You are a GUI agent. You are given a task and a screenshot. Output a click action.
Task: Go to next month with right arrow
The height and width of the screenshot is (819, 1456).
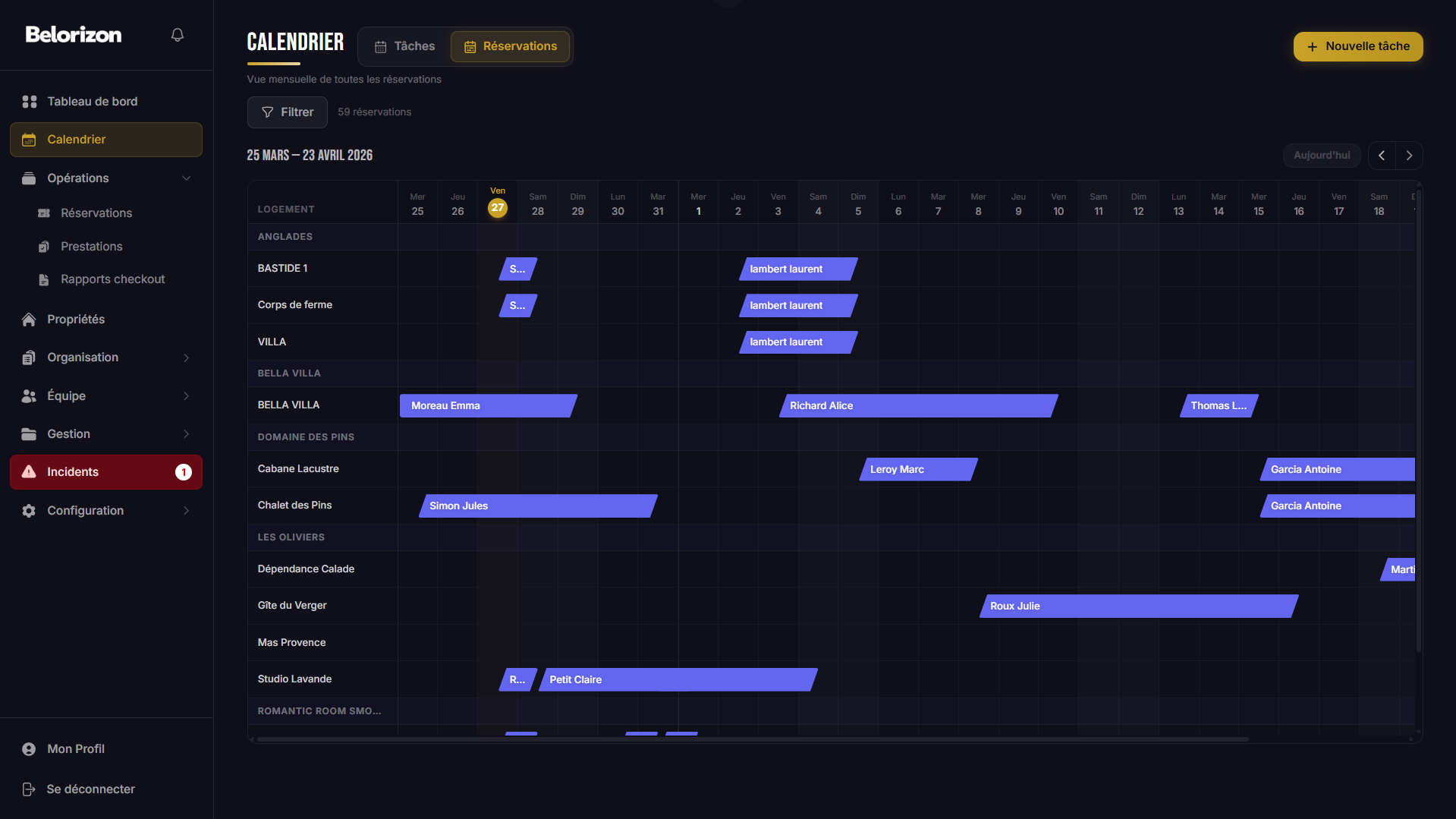coord(1409,156)
